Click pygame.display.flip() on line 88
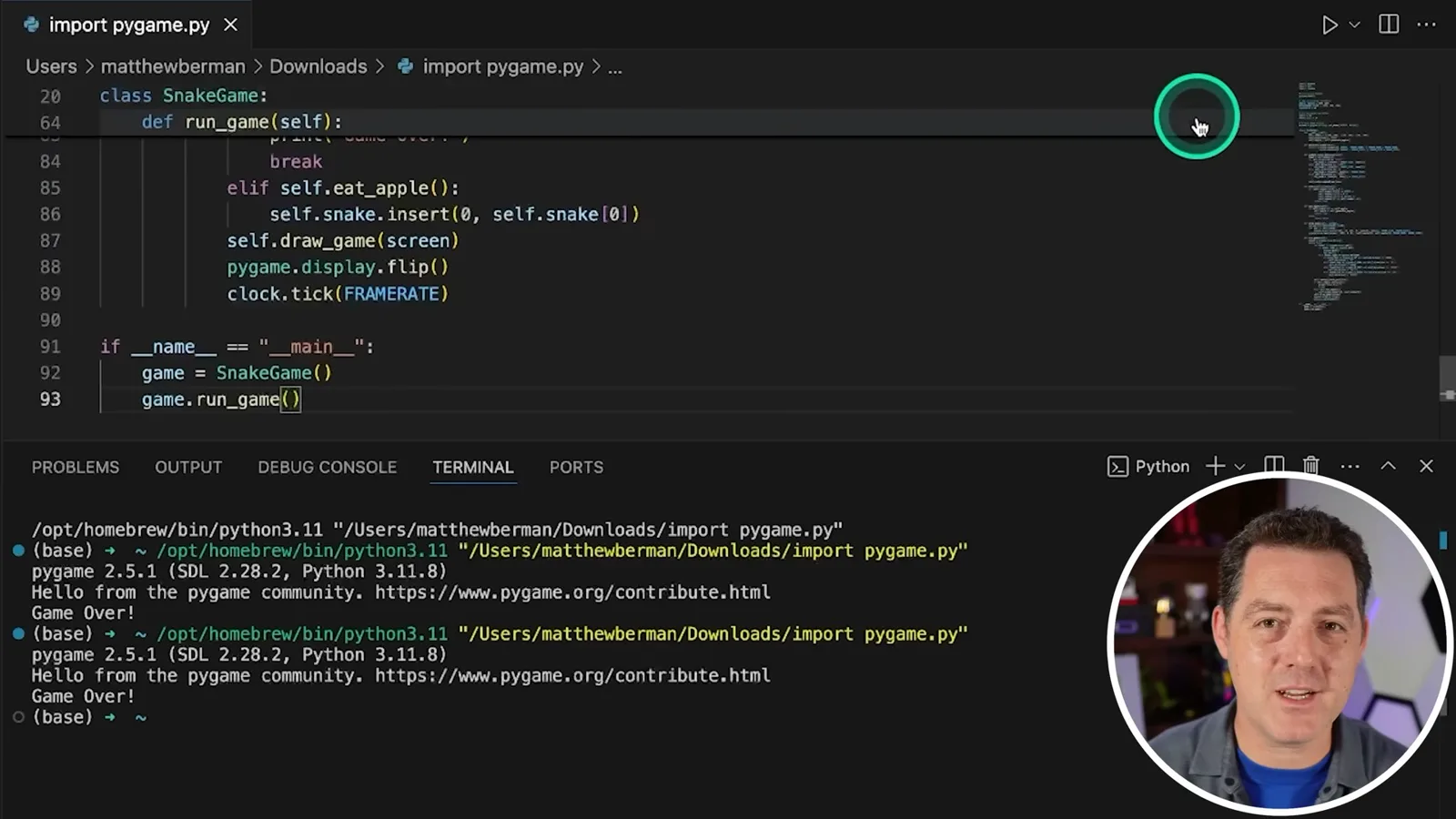Image resolution: width=1456 pixels, height=819 pixels. [338, 268]
